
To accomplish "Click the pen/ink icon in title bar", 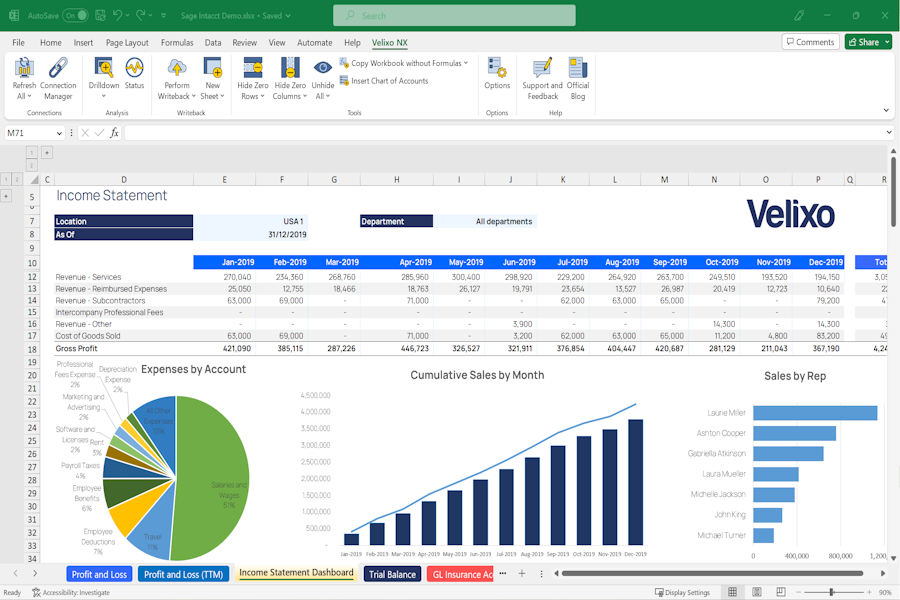I will pos(799,16).
